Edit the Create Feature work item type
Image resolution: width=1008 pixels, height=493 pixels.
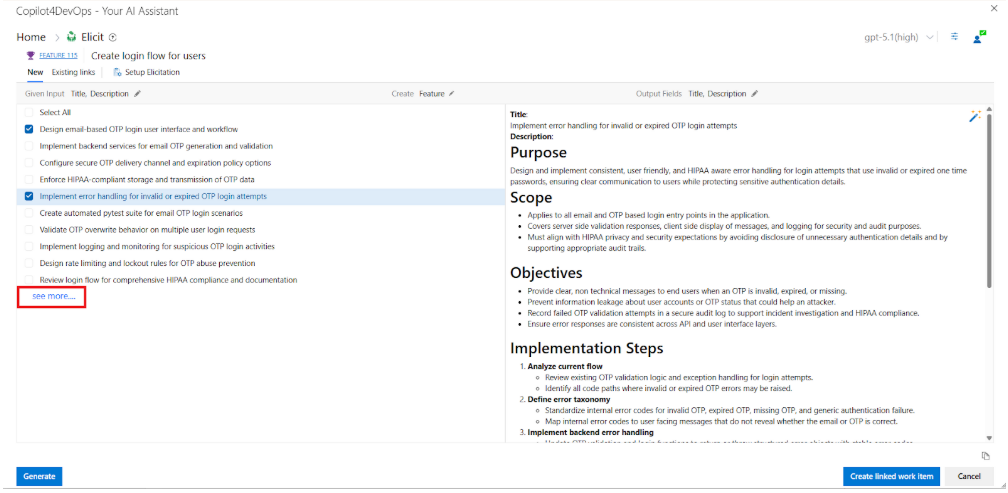point(451,94)
